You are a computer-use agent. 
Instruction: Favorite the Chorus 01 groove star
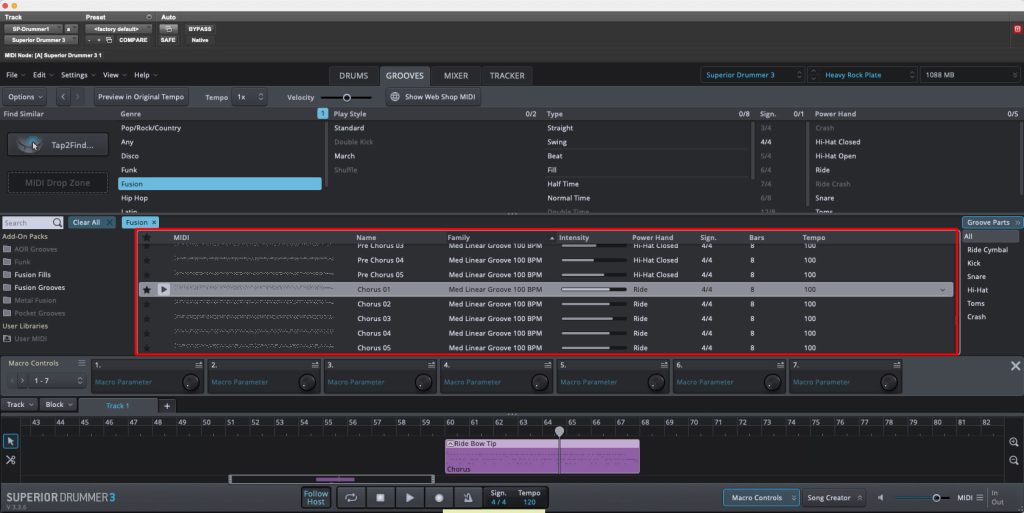pyautogui.click(x=147, y=289)
